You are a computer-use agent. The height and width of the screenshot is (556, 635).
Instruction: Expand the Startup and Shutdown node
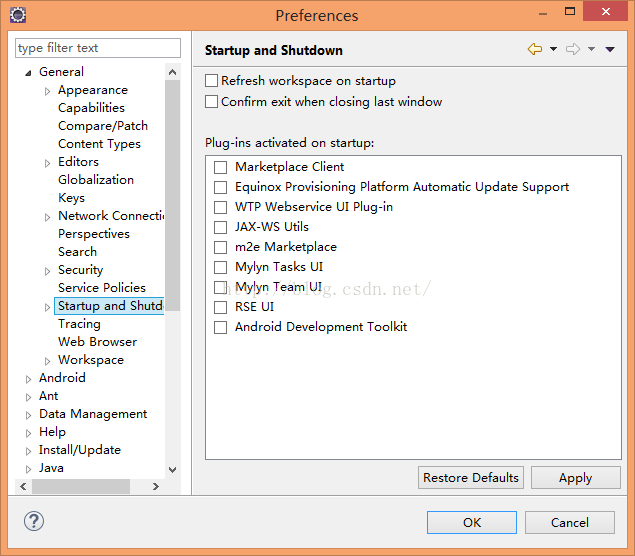click(47, 307)
